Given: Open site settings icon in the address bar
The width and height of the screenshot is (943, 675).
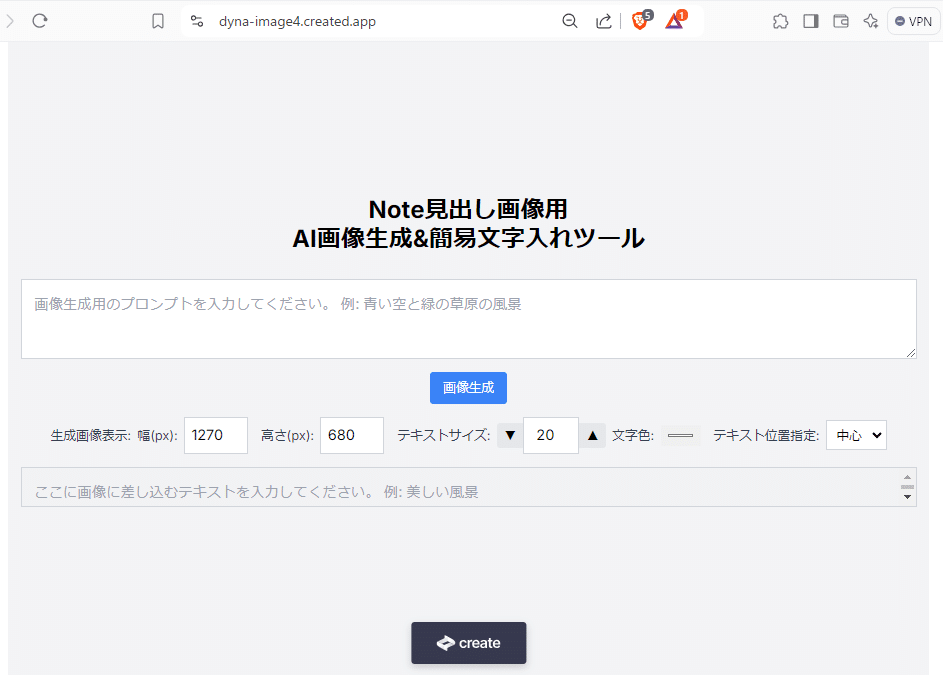Looking at the screenshot, I should tap(197, 22).
